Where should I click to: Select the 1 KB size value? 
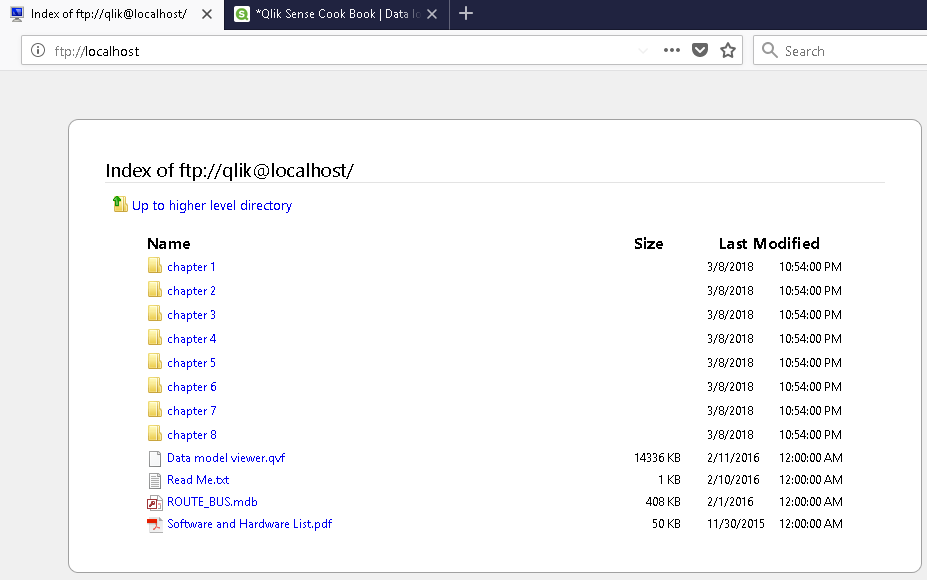669,479
